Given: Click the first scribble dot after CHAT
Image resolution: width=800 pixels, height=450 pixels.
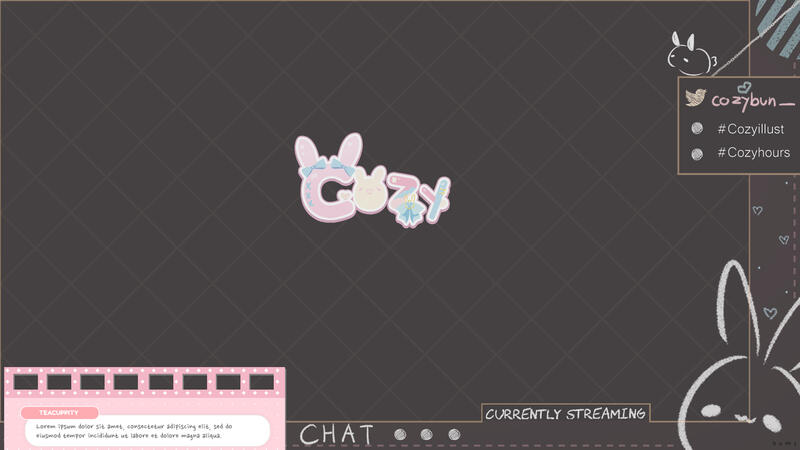Looking at the screenshot, I should pyautogui.click(x=401, y=435).
